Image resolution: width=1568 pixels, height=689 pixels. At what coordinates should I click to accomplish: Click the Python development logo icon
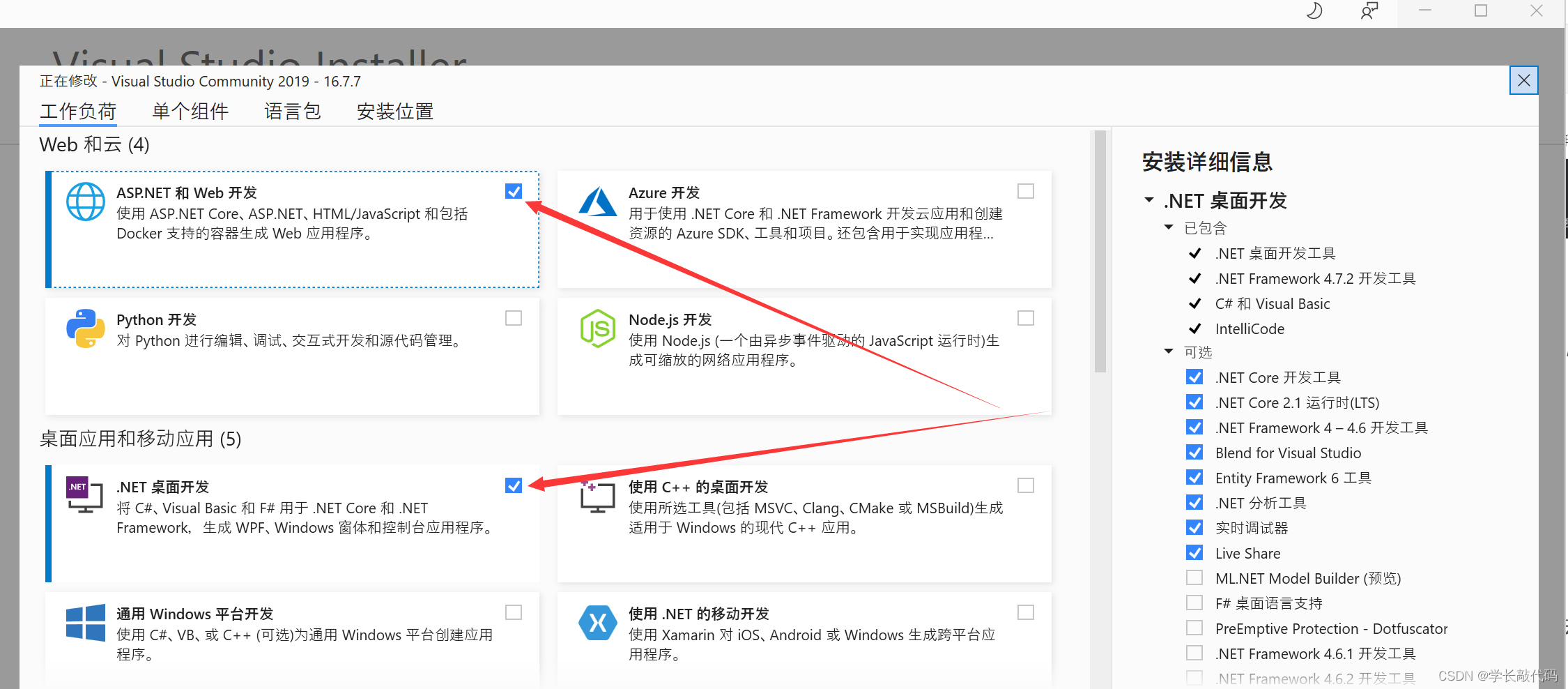click(x=86, y=328)
